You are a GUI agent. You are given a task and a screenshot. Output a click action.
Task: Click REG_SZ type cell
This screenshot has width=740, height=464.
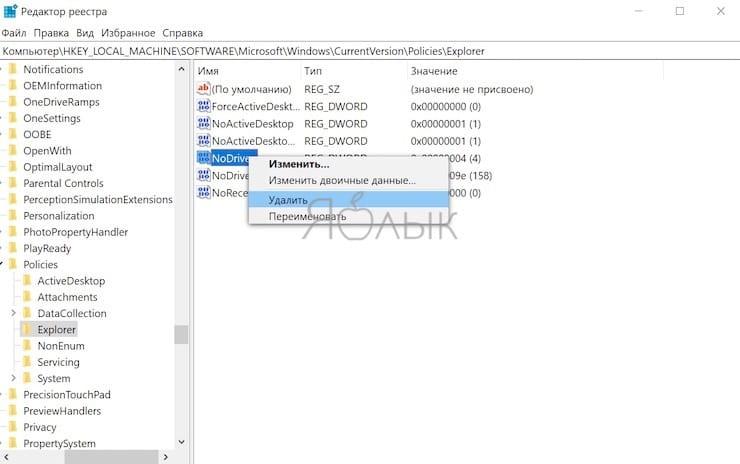322,89
